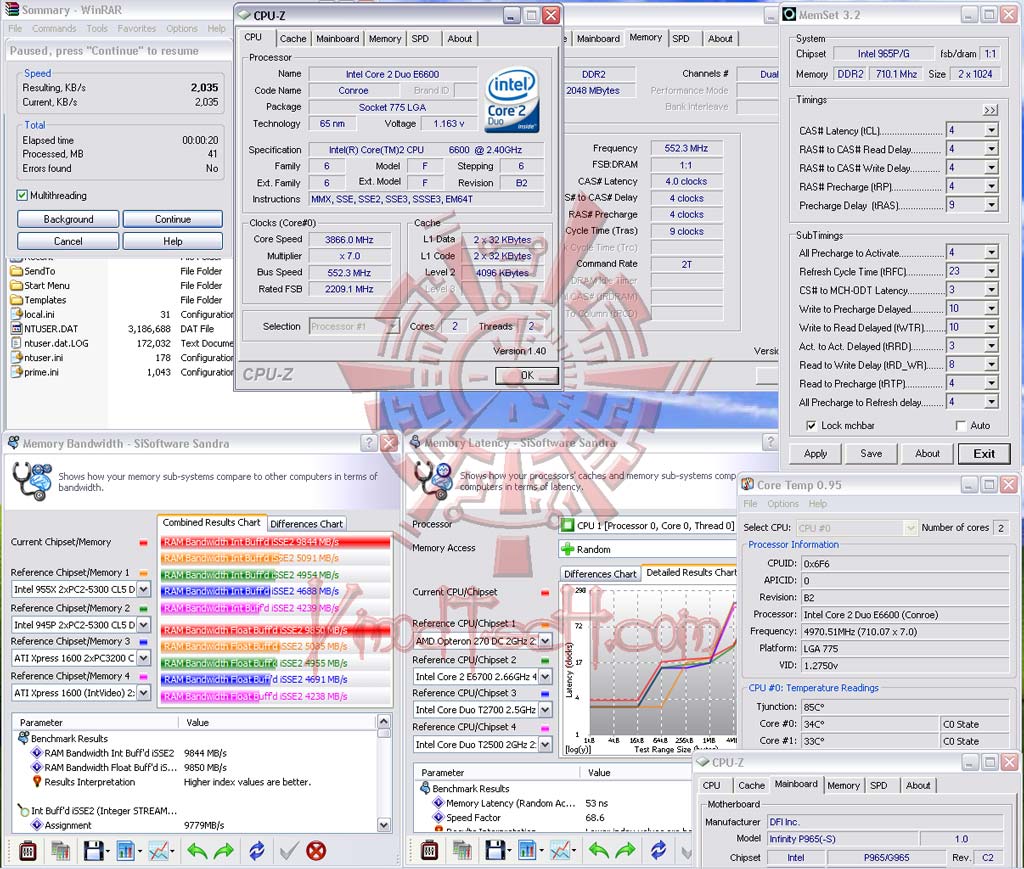Screen dimensions: 1024x869
Task: Click green forward arrow in Memory Bandwidth toolbar
Action: click(224, 851)
